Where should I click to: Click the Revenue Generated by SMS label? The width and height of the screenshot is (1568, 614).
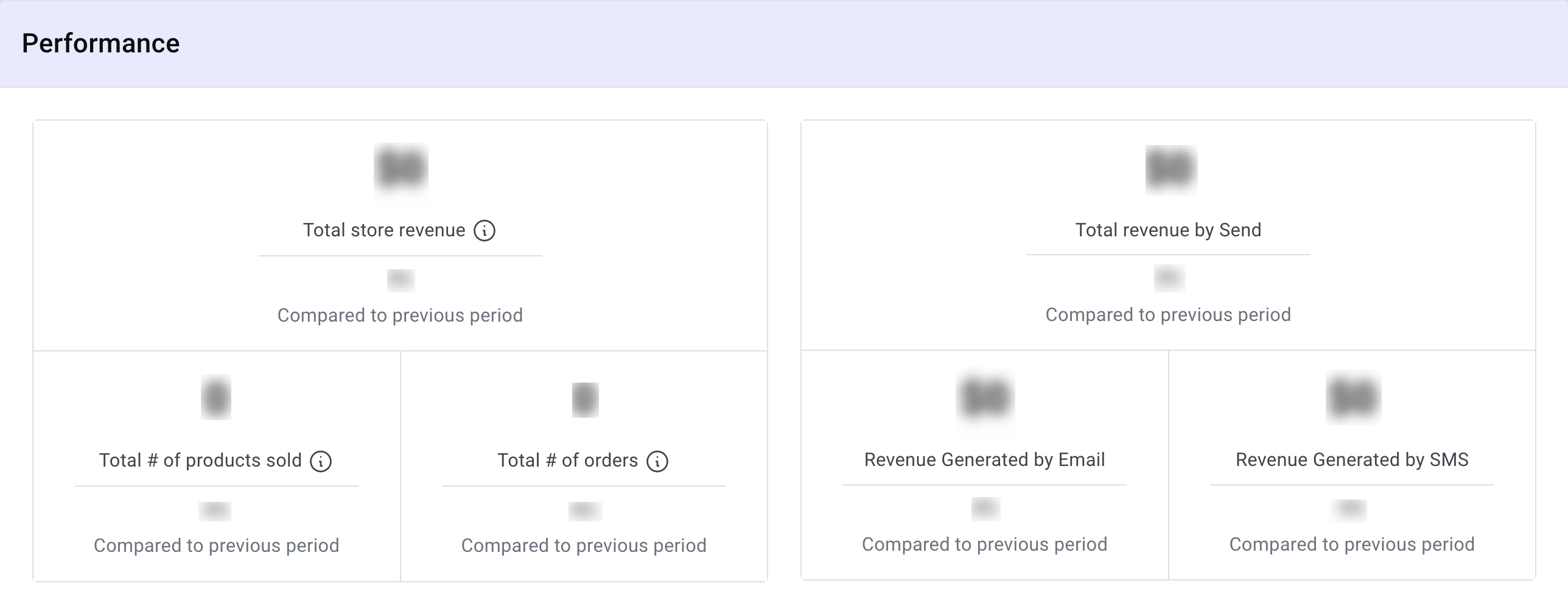coord(1352,459)
